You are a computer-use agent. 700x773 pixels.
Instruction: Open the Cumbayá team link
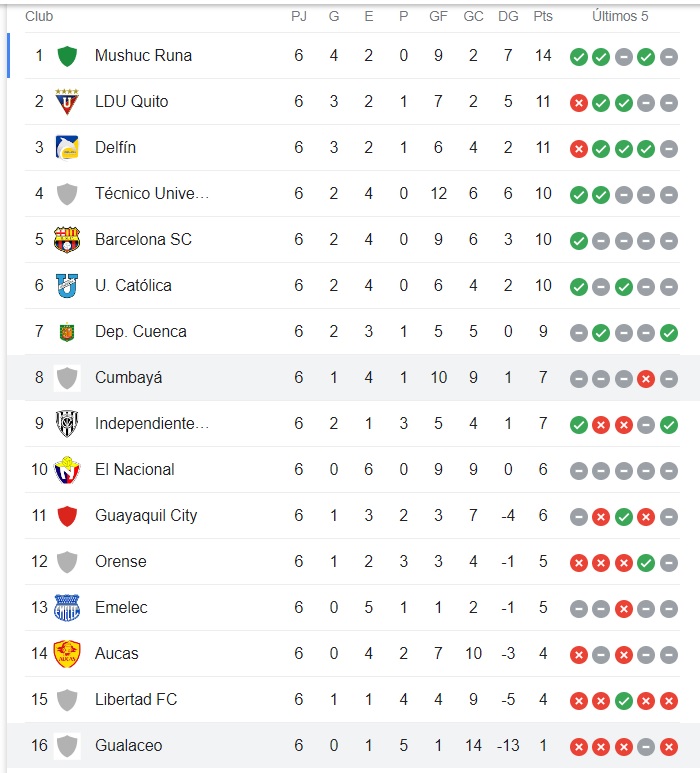128,378
